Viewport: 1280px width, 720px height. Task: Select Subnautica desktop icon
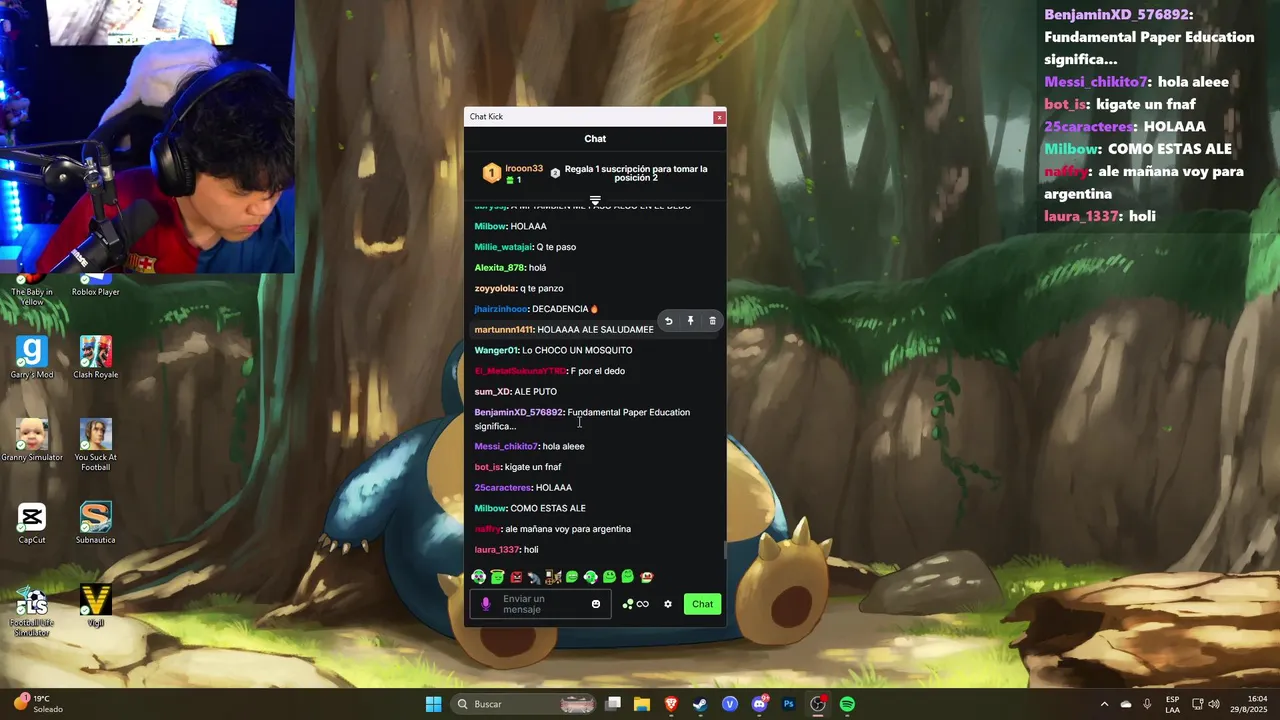96,523
